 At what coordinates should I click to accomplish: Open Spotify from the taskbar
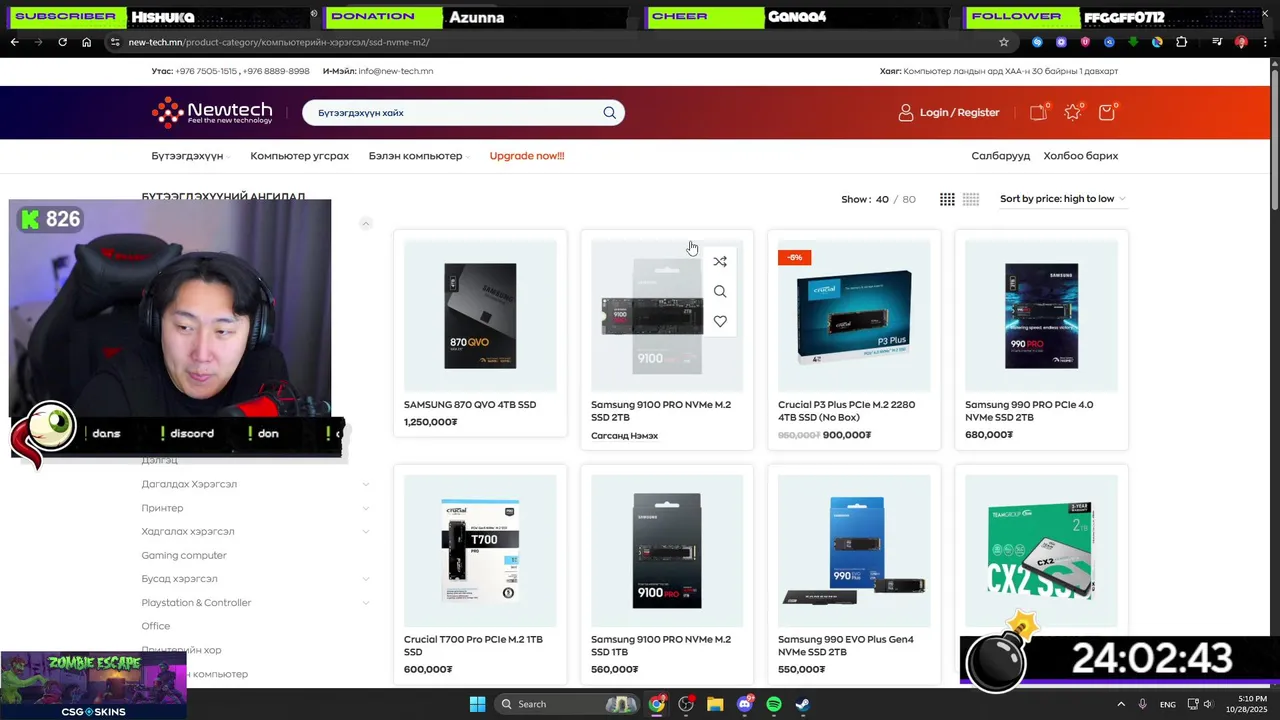pos(774,704)
